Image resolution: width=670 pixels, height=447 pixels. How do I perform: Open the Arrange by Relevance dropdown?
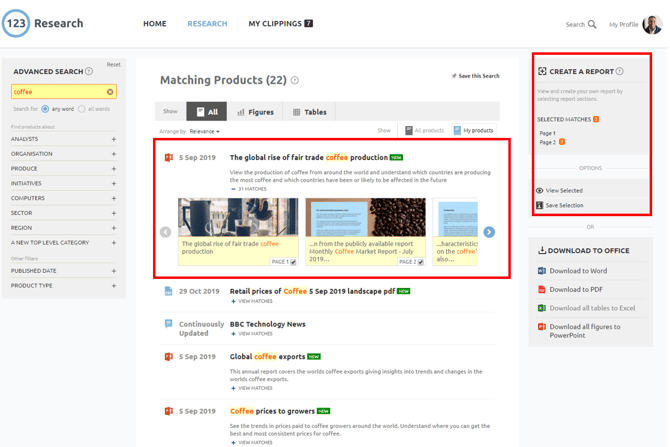[204, 131]
